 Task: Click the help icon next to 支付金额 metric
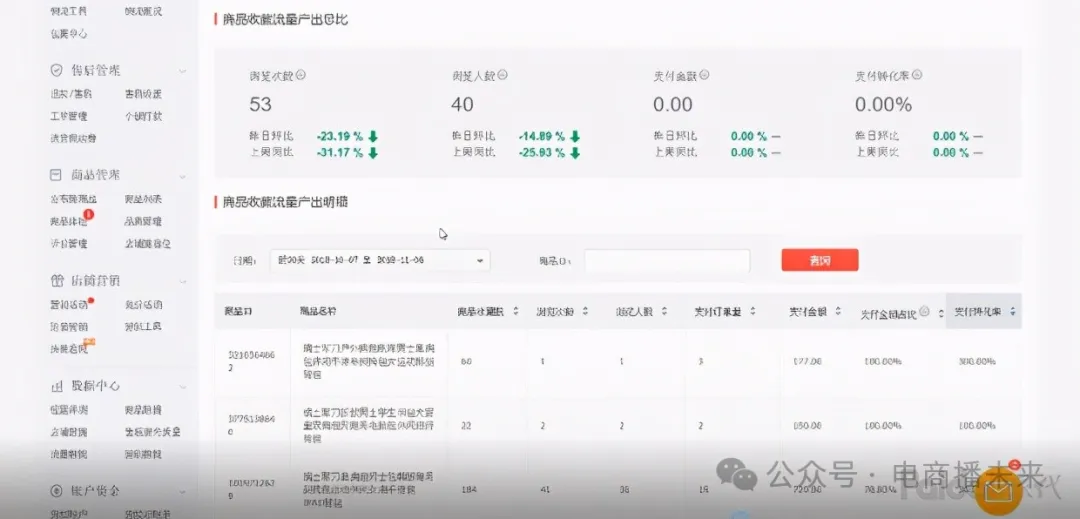(x=705, y=75)
